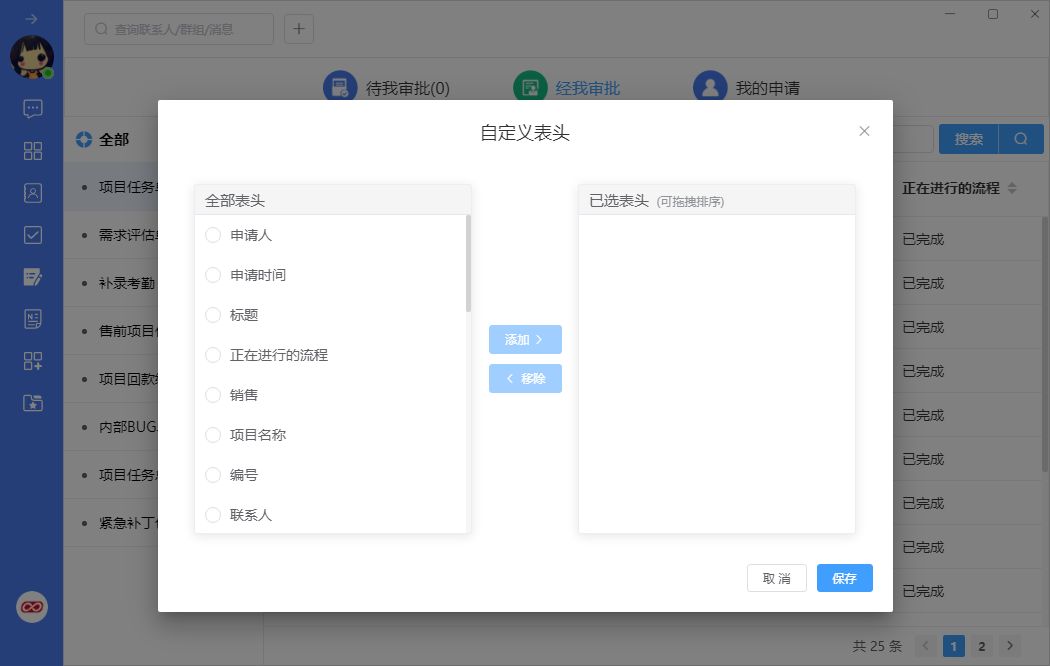
Task: Open the apps grid icon in sidebar
Action: 33,151
